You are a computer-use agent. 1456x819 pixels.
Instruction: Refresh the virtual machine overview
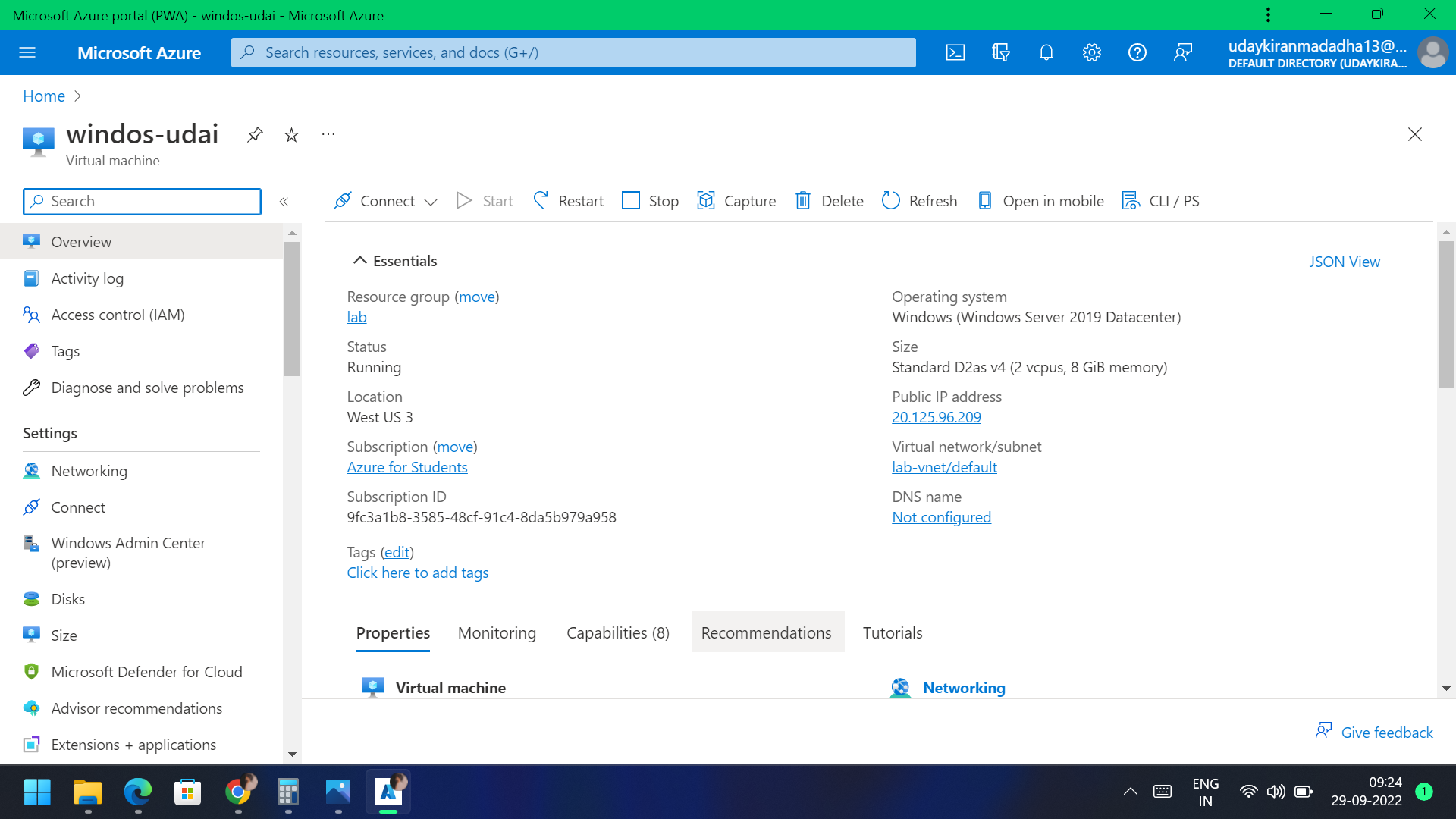[x=919, y=200]
